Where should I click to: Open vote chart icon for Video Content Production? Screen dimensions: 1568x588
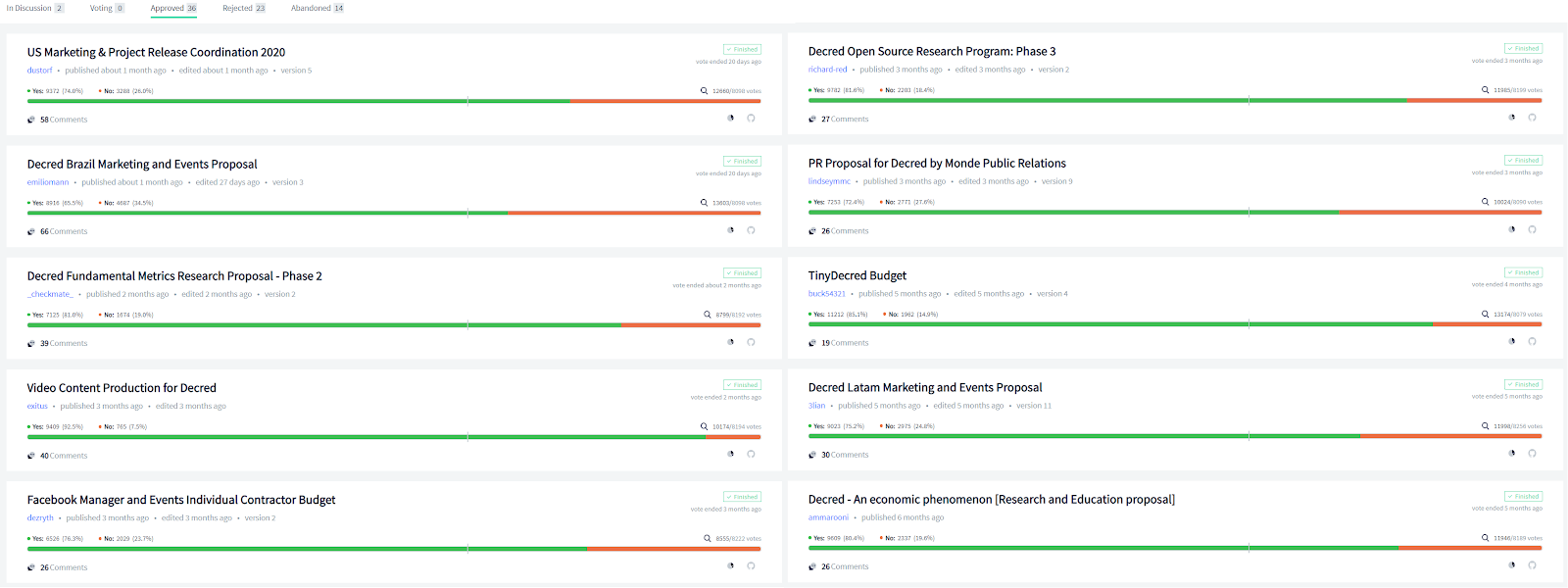pos(731,454)
